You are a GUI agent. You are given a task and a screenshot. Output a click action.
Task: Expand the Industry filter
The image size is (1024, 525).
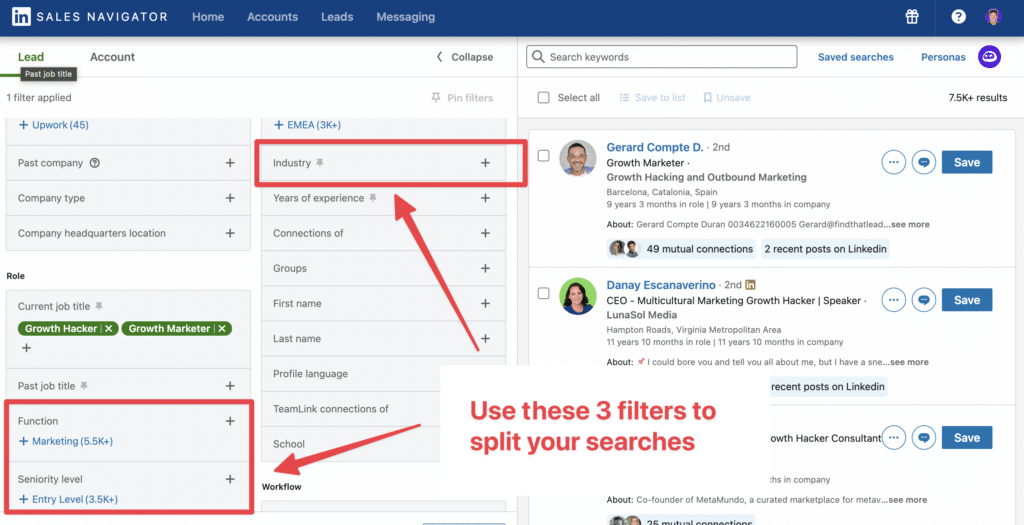tap(485, 163)
